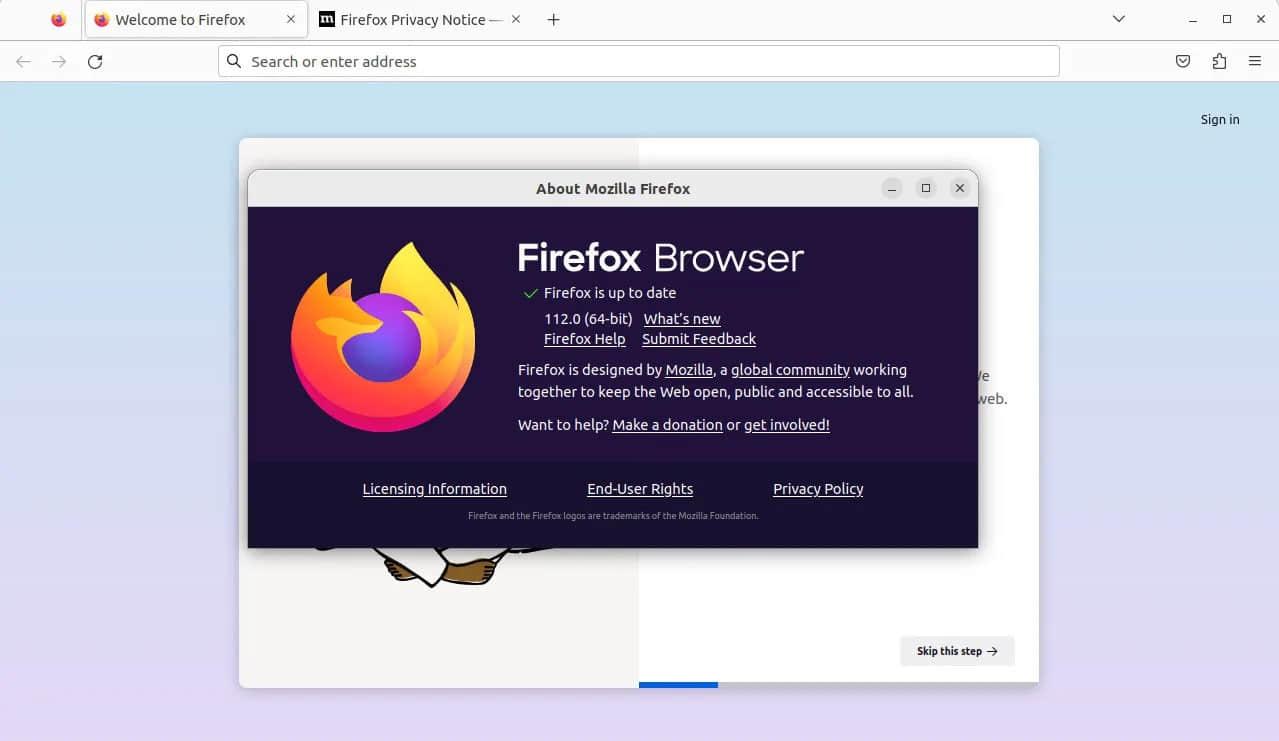Select the Welcome to Firefox tab
Screen dimensions: 1279x741
180,20
